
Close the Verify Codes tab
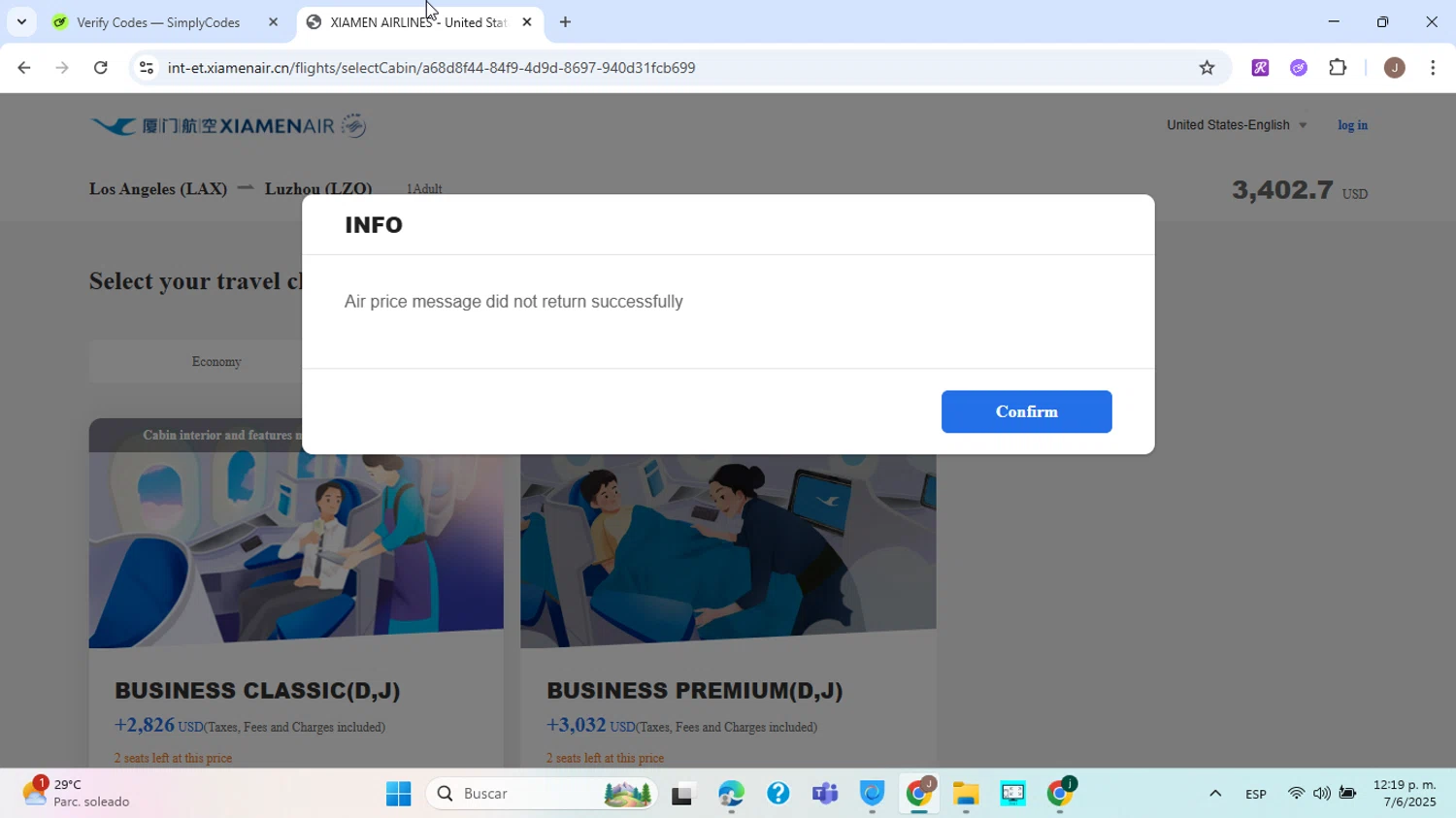(273, 22)
